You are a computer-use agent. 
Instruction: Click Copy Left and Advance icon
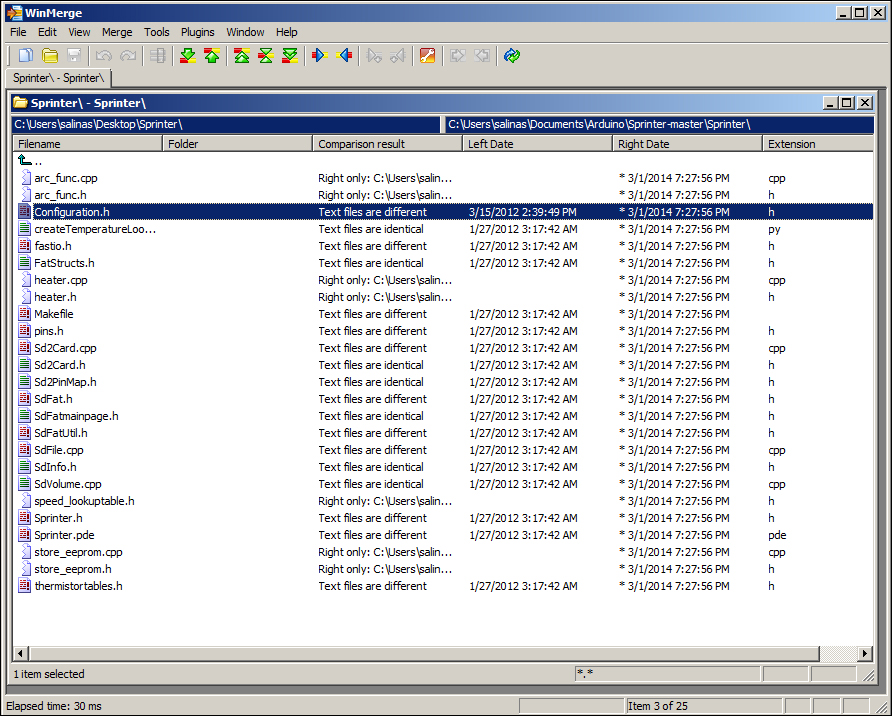click(398, 56)
